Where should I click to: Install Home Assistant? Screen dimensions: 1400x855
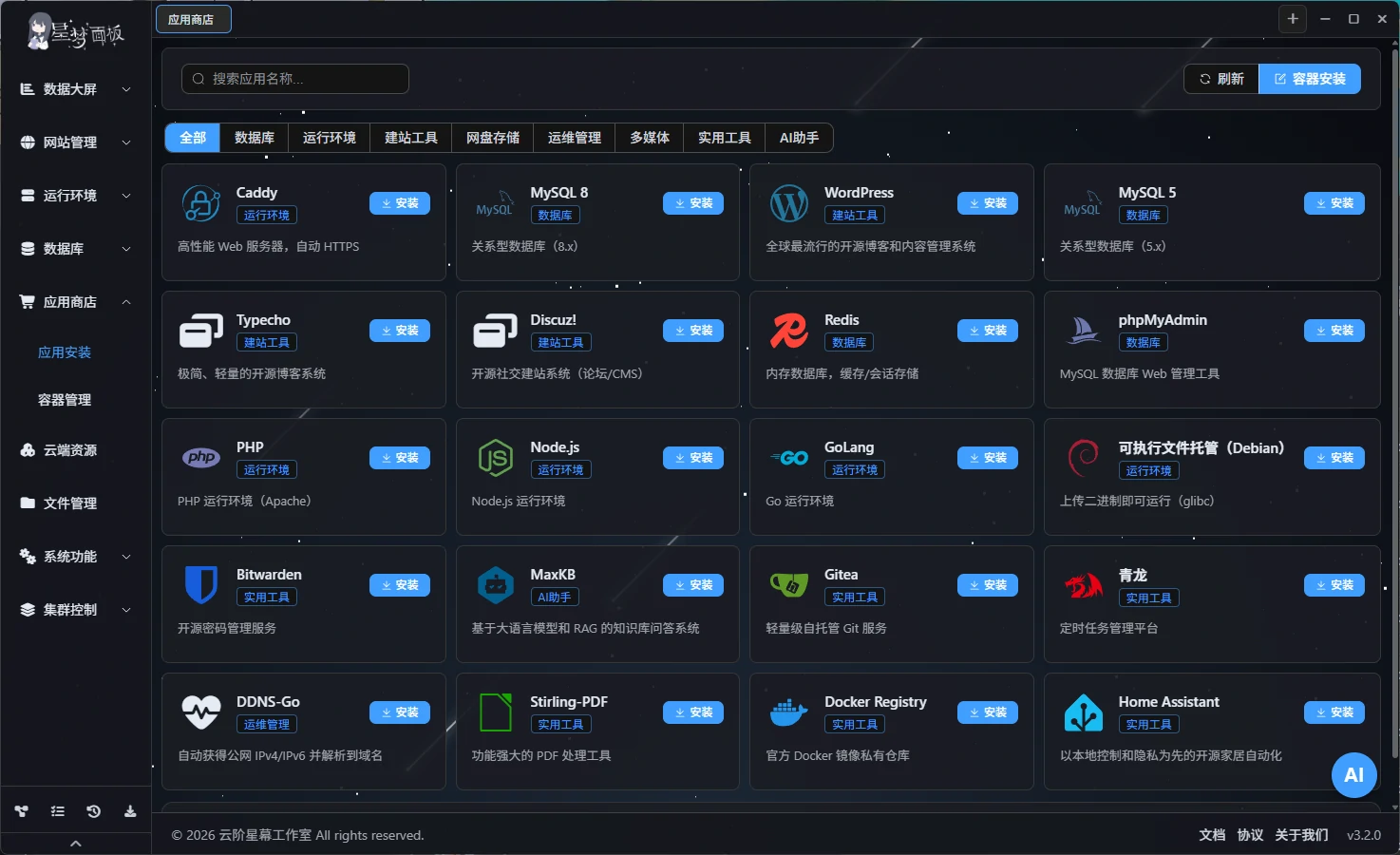point(1334,712)
